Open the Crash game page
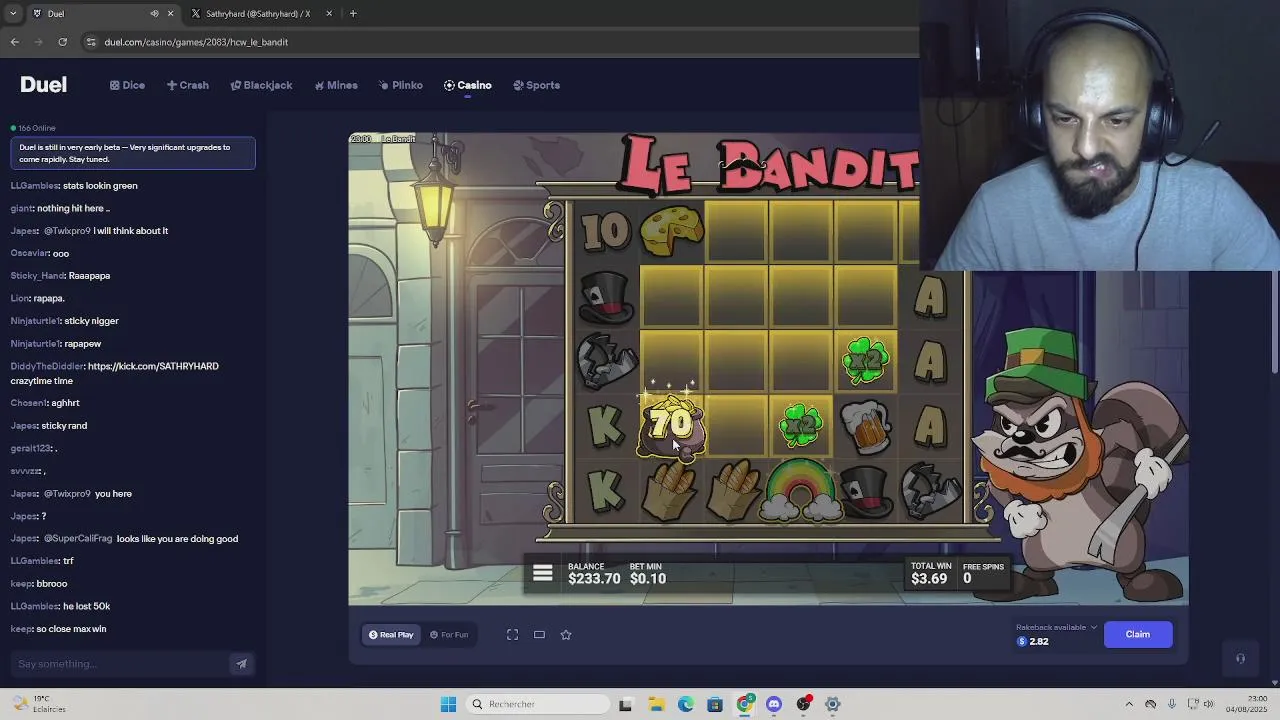Viewport: 1280px width, 720px height. pyautogui.click(x=188, y=85)
